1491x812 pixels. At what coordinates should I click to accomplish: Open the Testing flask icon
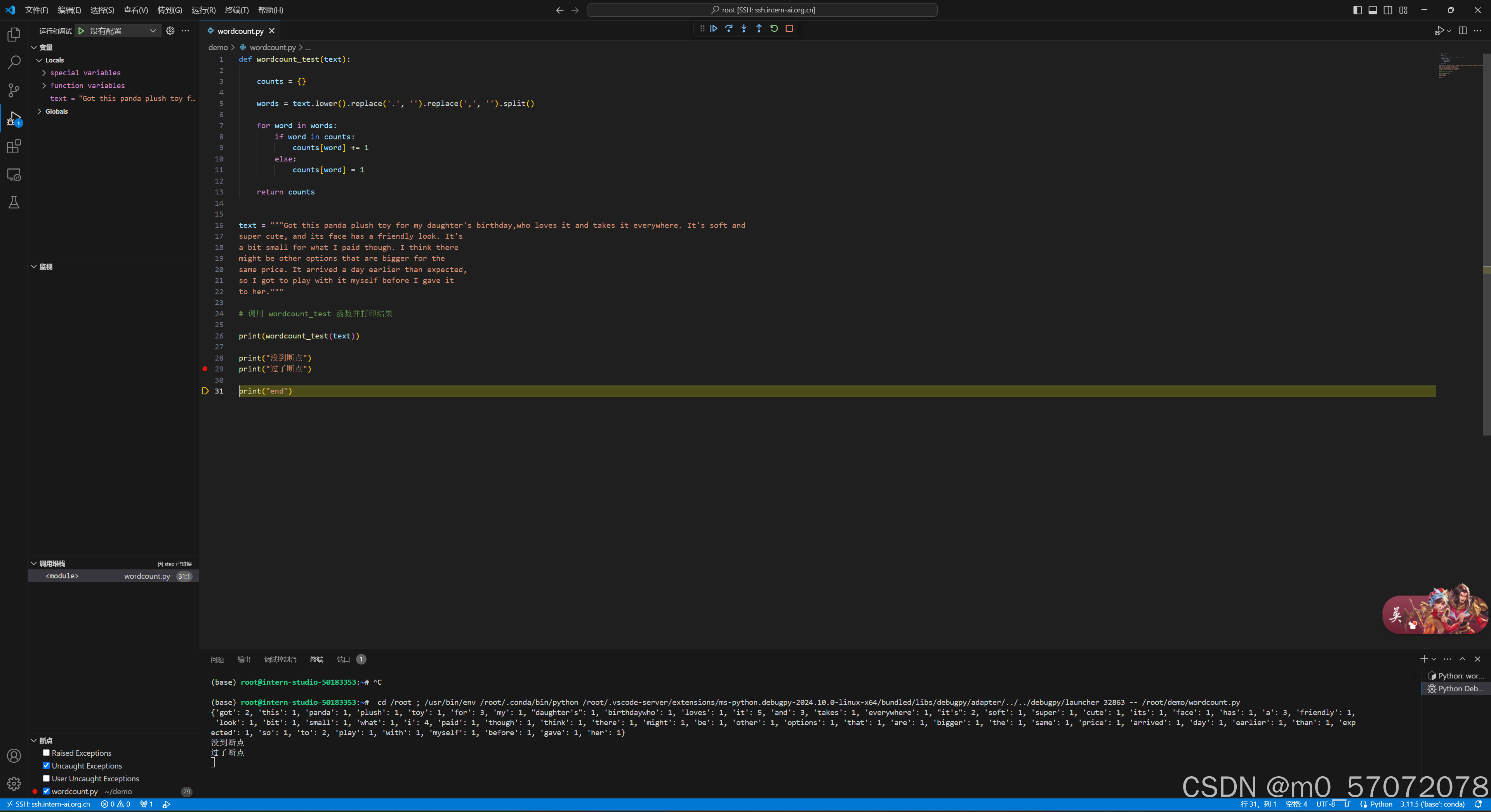tap(14, 203)
